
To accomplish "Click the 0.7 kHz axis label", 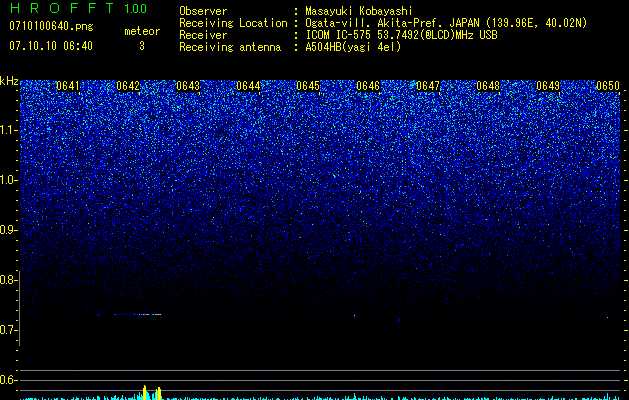I will tap(8, 330).
